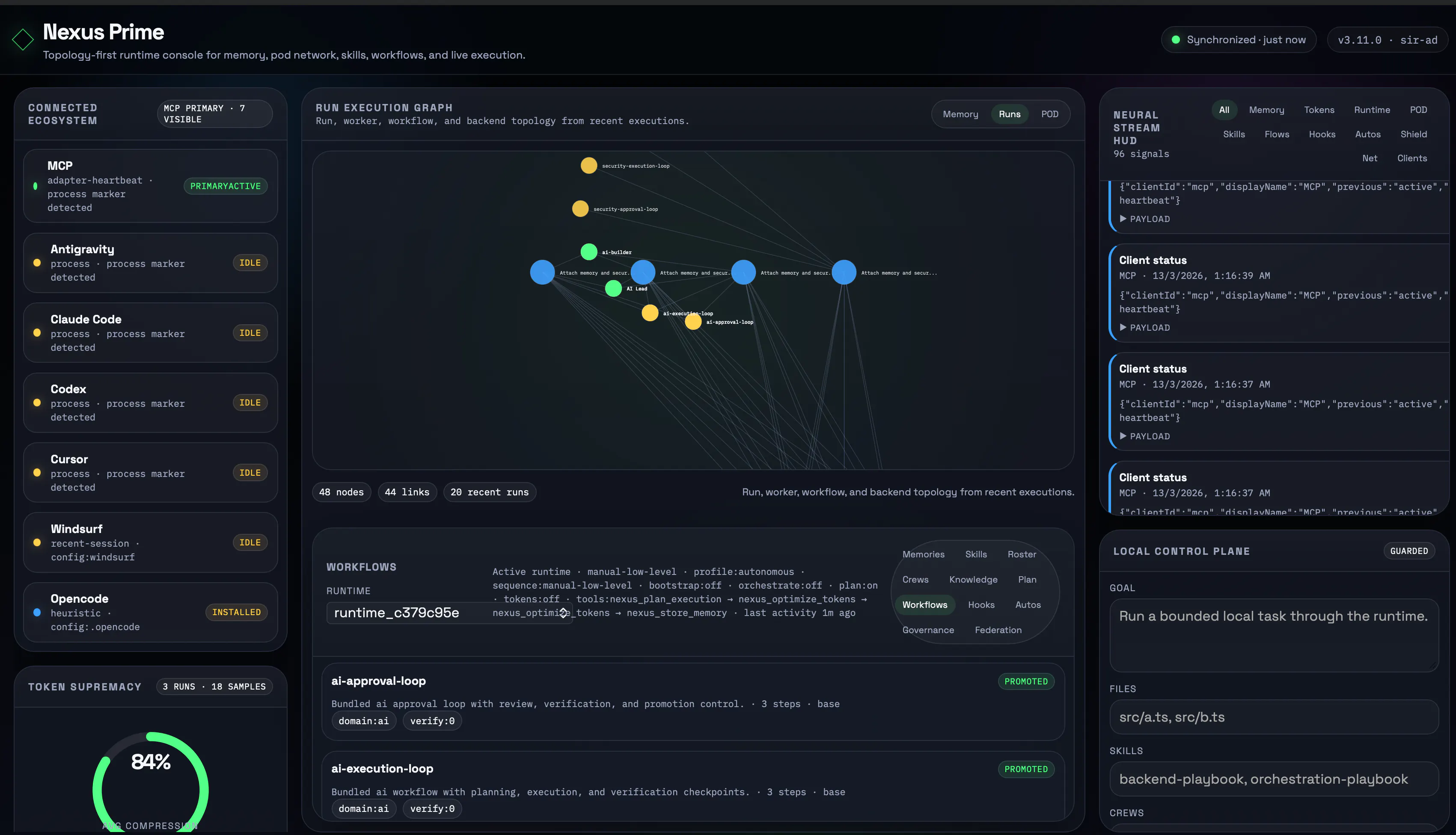Select the All filter in Neural Stream HUD
Screen dimensions: 1456x835
click(x=1224, y=110)
